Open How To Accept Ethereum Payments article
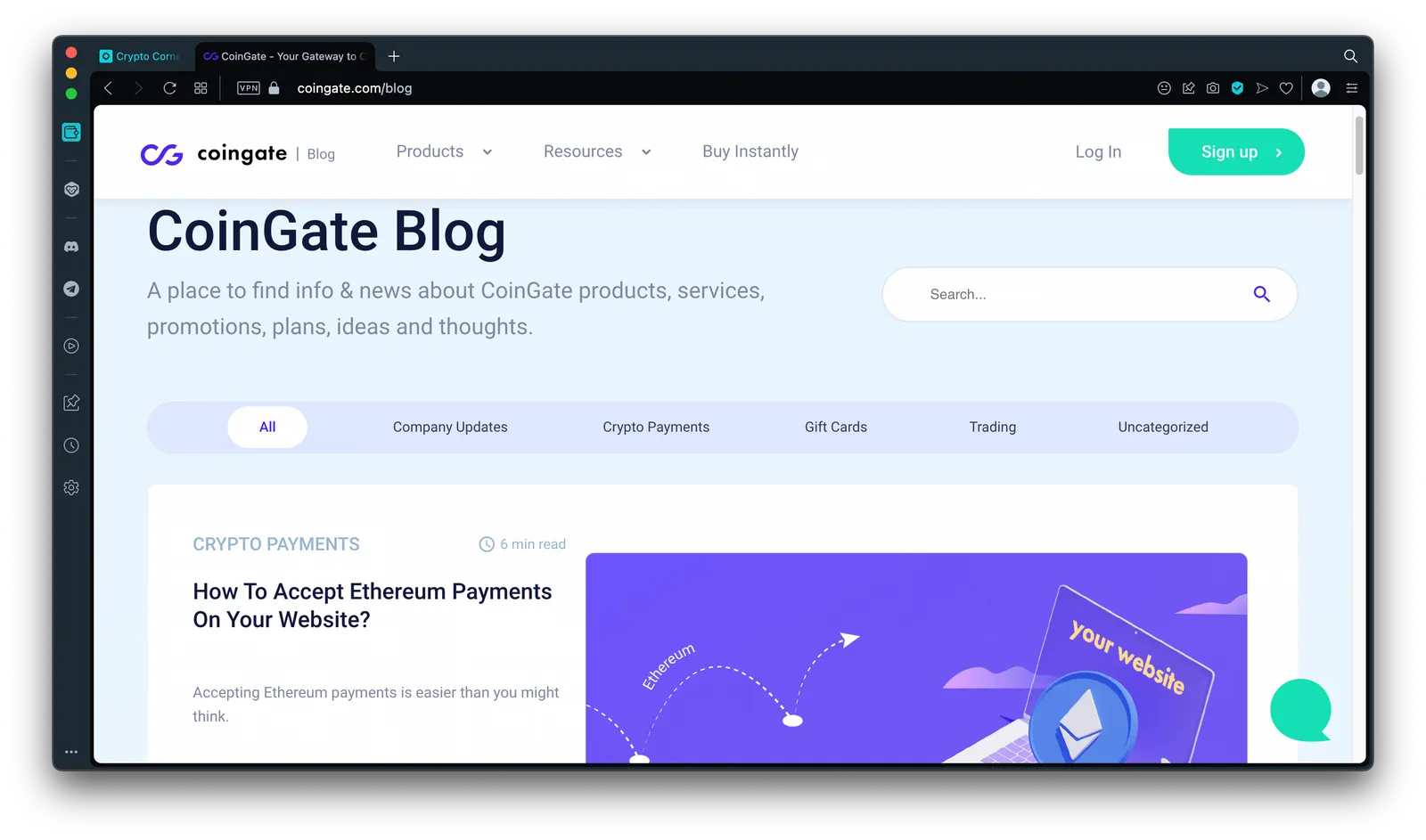Image resolution: width=1426 pixels, height=840 pixels. pyautogui.click(x=372, y=606)
